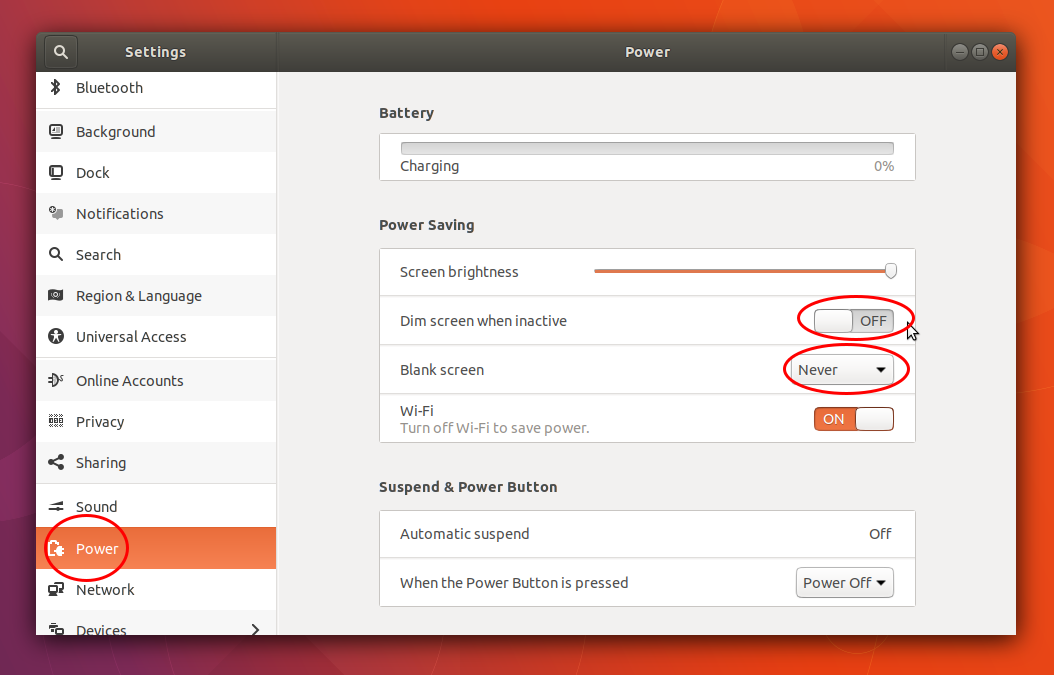
Task: Select the Network label in sidebar
Action: point(105,590)
